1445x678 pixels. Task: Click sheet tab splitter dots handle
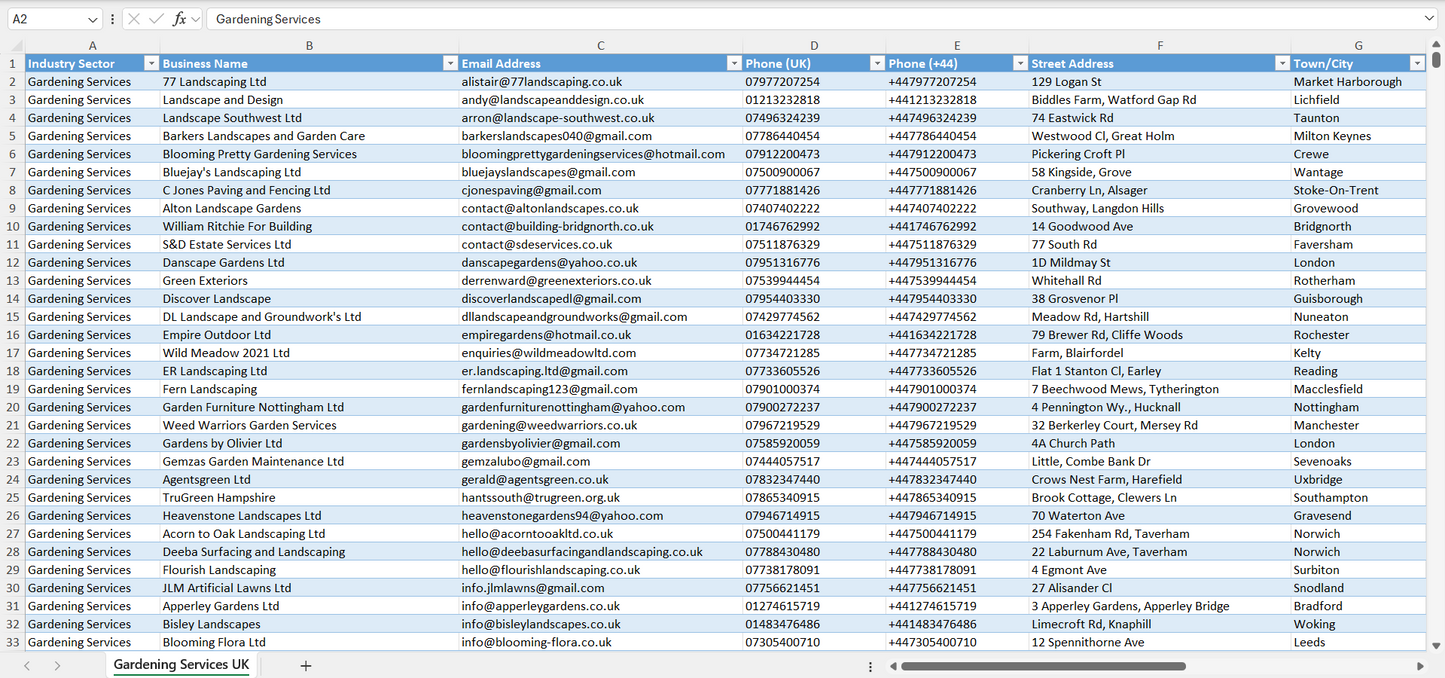(x=870, y=666)
